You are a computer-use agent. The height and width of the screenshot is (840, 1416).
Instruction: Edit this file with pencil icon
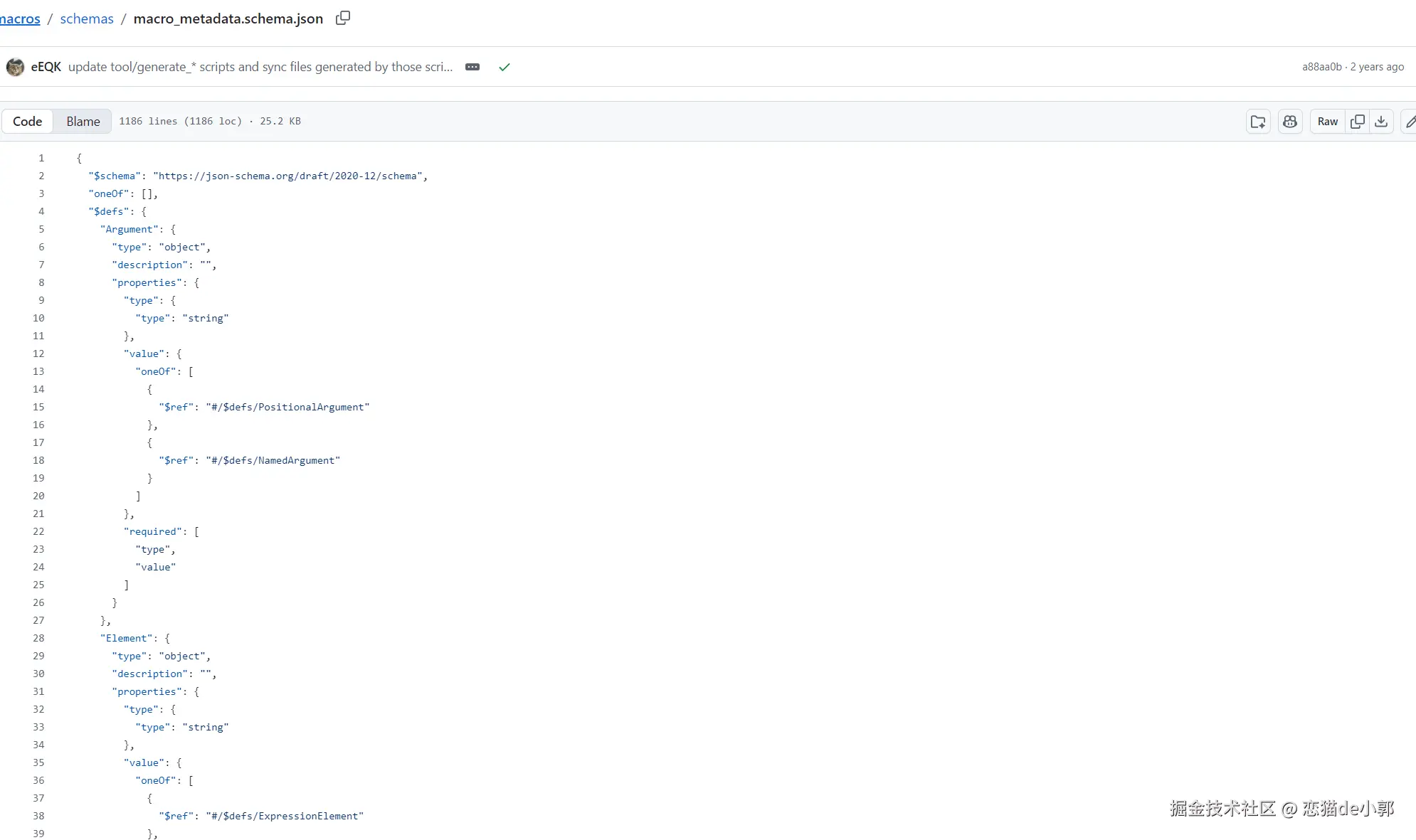coord(1410,122)
